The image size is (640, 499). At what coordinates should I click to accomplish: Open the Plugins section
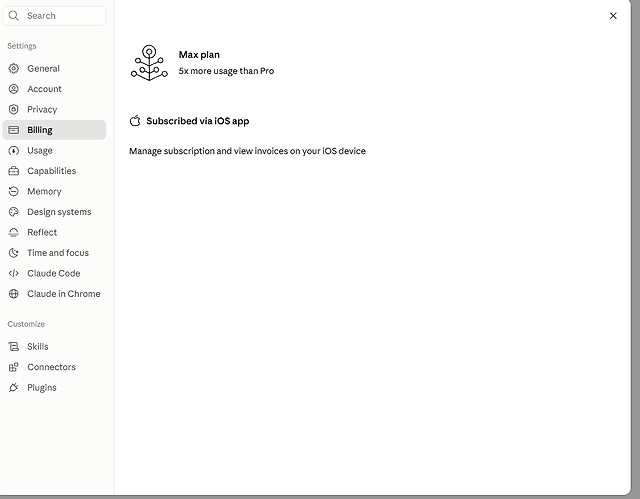pos(54,387)
